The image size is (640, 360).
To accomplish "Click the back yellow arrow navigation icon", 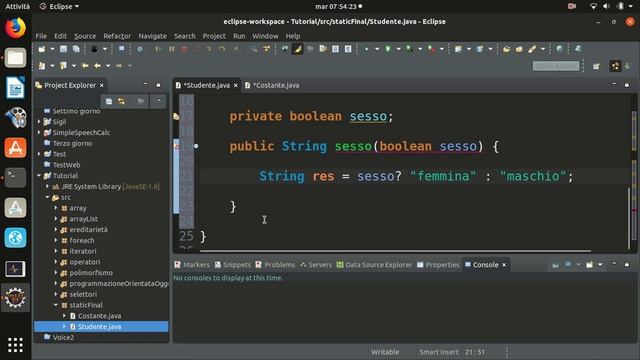I will tap(98, 66).
